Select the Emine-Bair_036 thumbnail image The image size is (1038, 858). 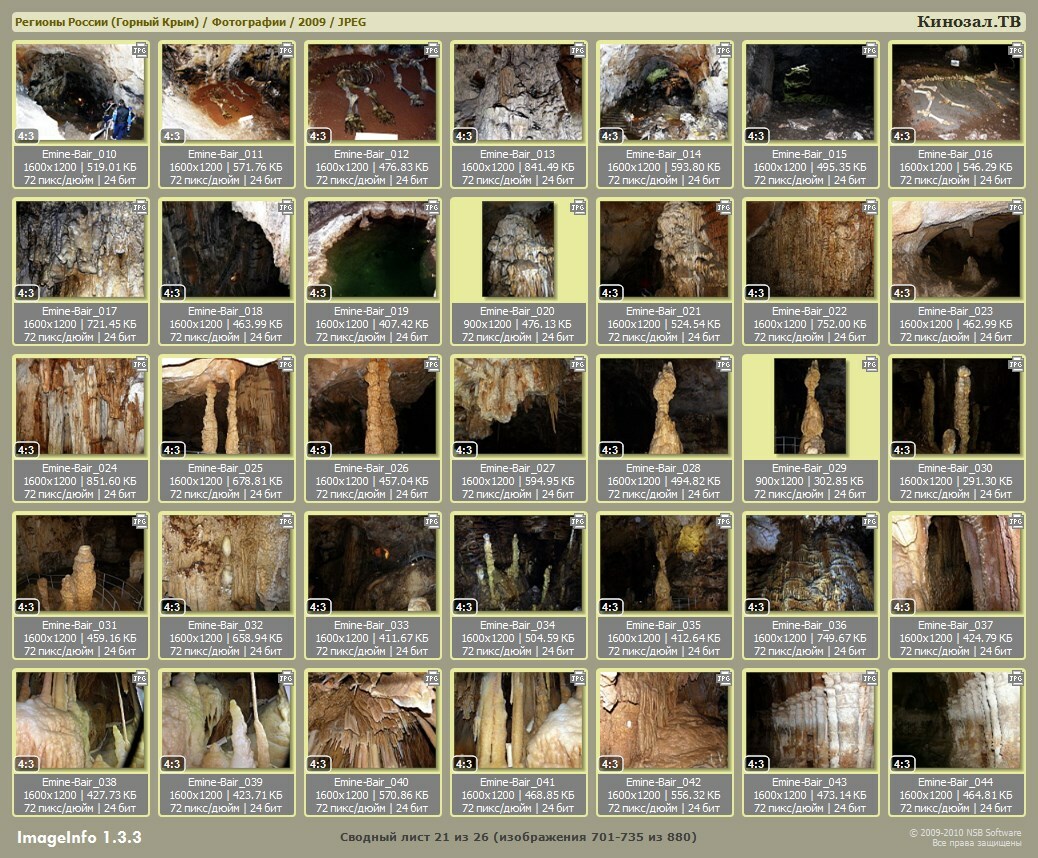pos(810,563)
